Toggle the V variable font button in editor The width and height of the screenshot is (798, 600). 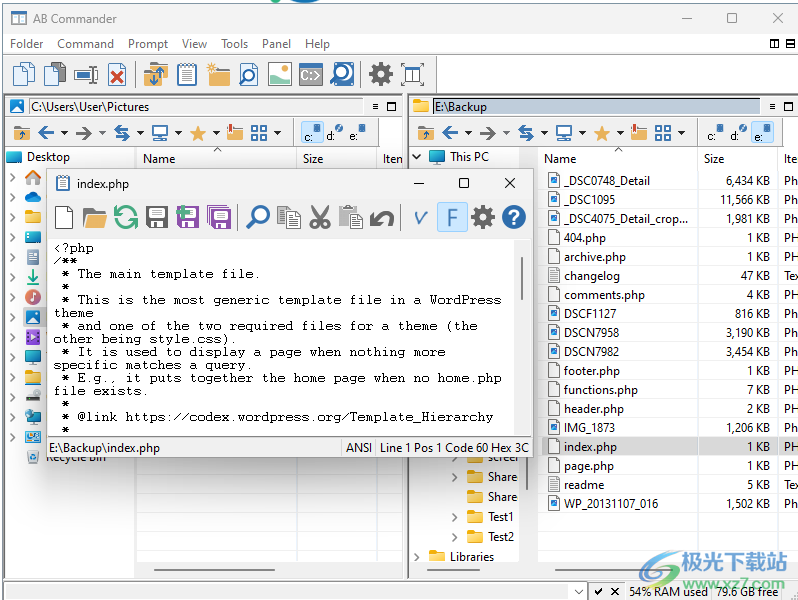coord(420,218)
